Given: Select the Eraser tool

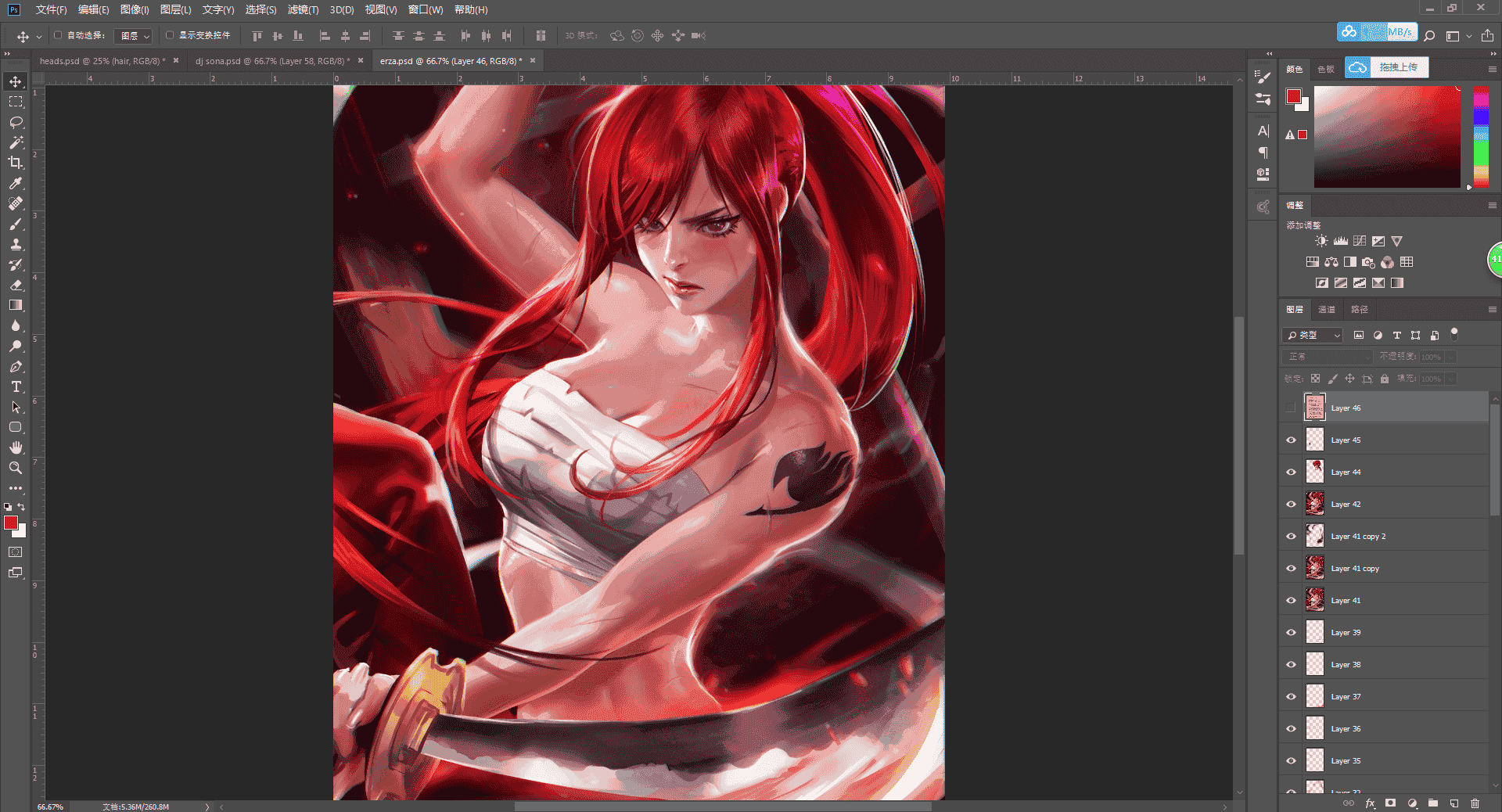Looking at the screenshot, I should (16, 285).
